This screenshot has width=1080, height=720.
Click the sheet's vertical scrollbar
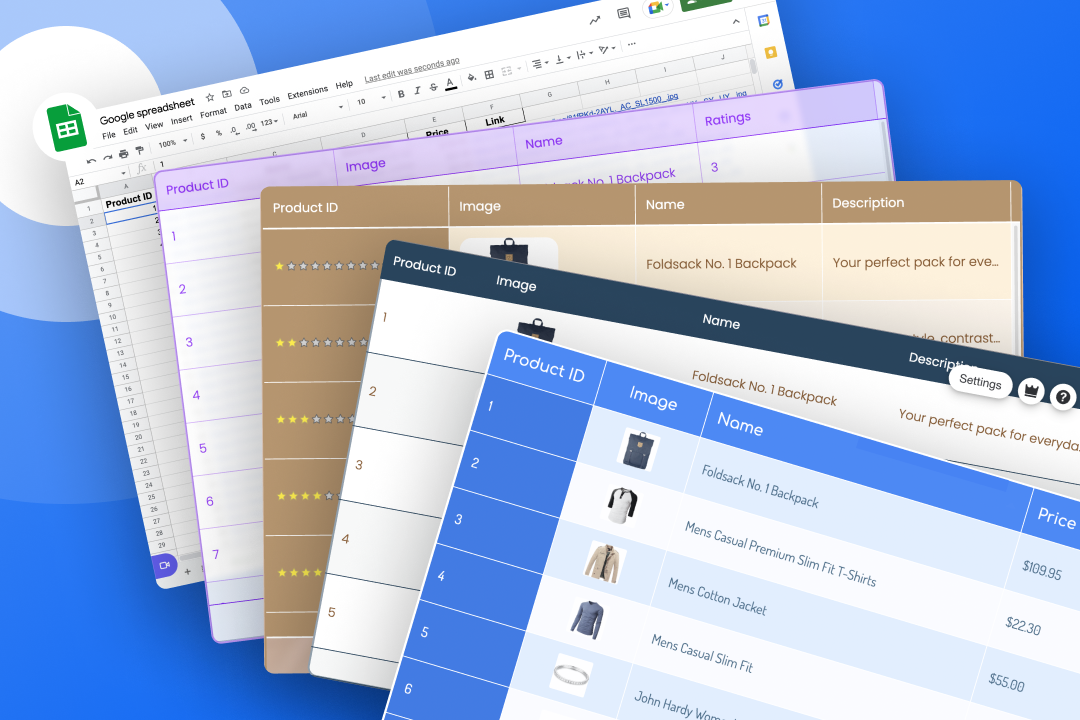(753, 66)
